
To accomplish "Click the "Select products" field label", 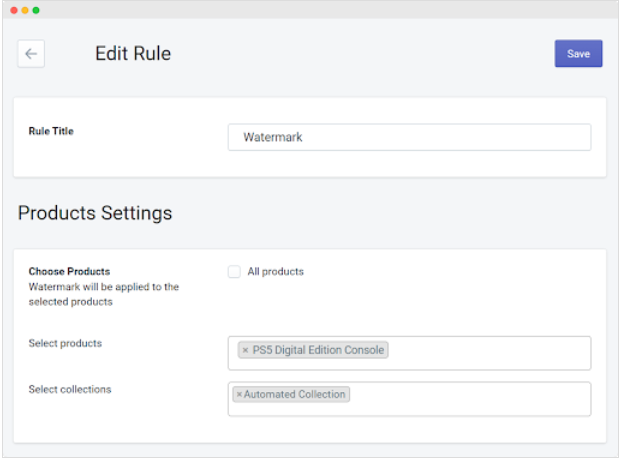I will click(x=65, y=344).
